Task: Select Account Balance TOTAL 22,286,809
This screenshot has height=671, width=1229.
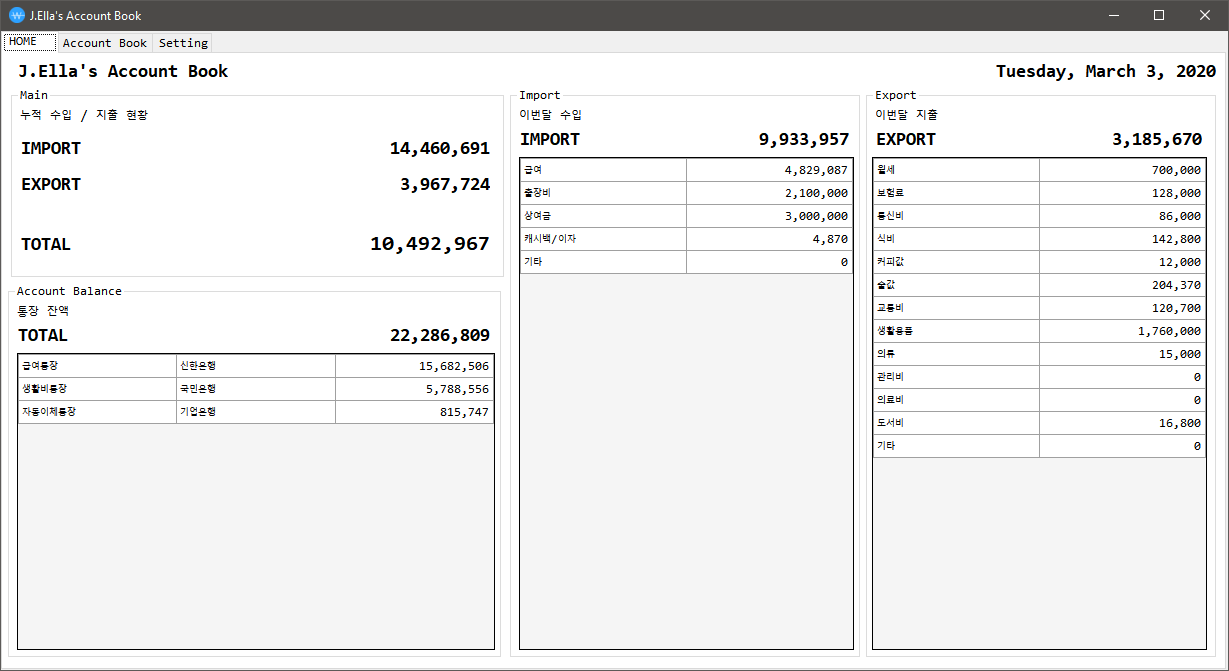Action: (440, 336)
